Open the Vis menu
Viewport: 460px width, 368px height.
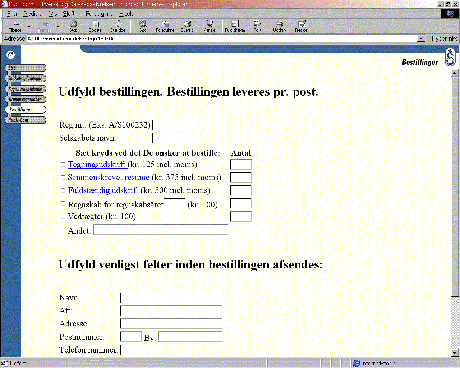(x=53, y=14)
